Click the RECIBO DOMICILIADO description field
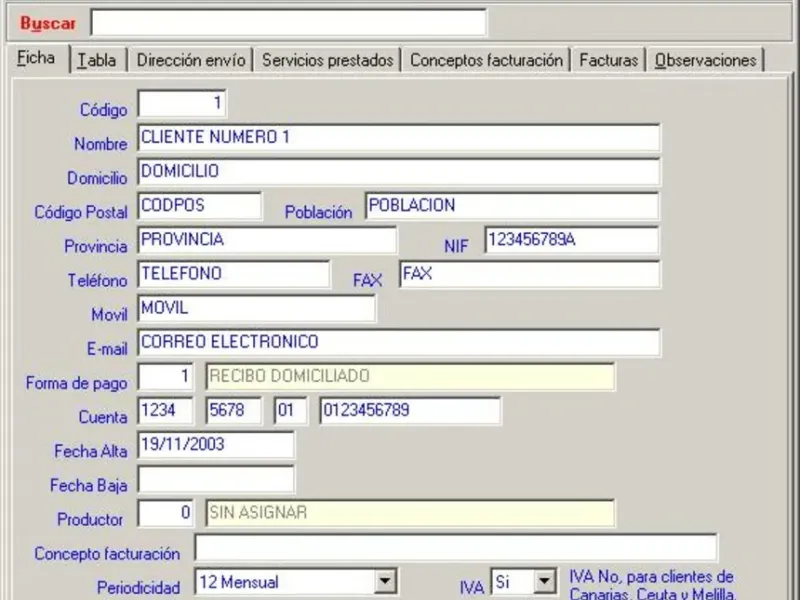800x600 pixels. [x=410, y=377]
